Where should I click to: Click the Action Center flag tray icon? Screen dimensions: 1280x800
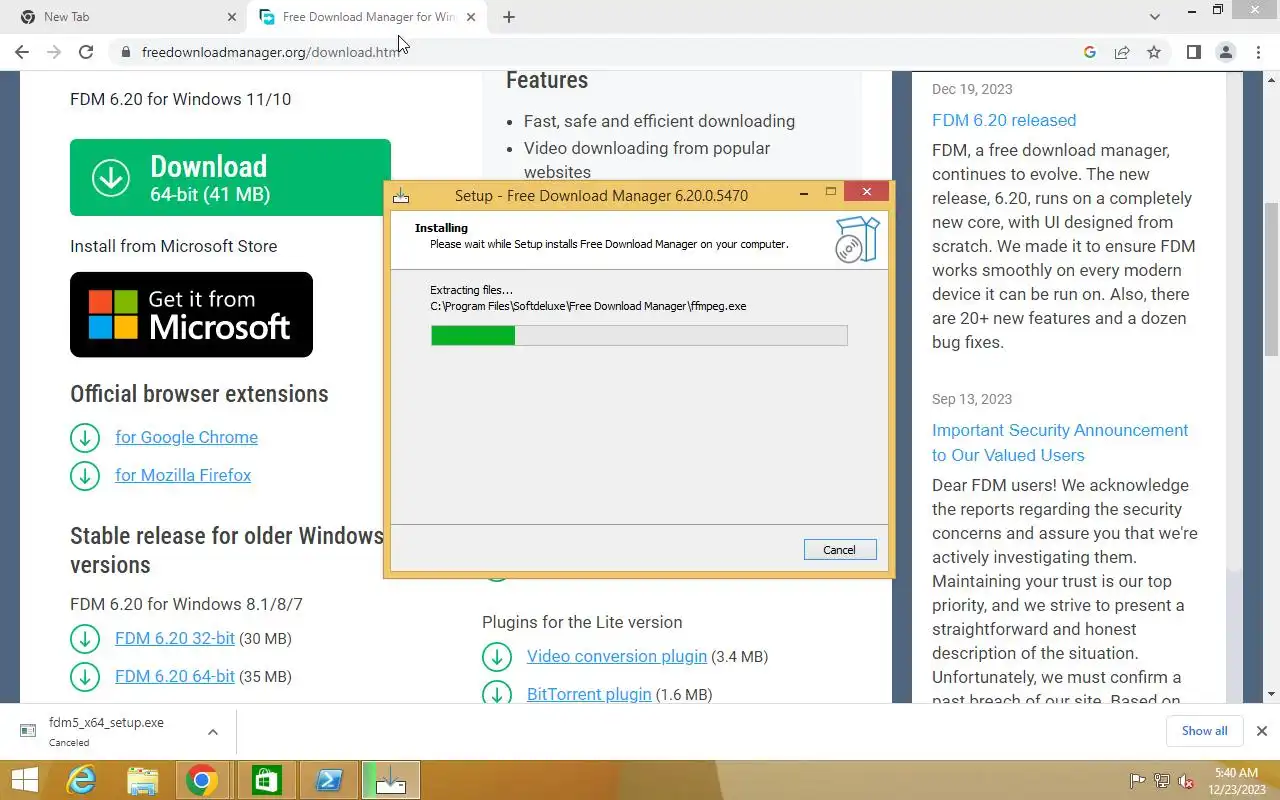(1137, 781)
